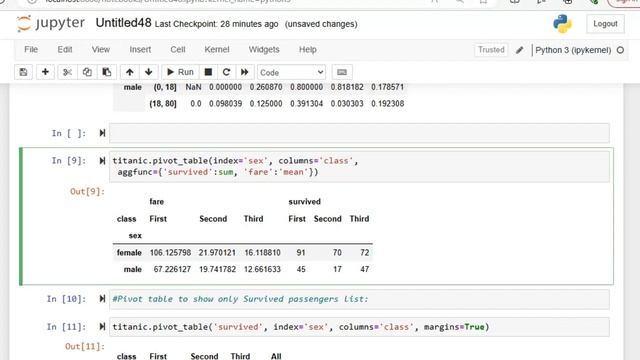Image resolution: width=640 pixels, height=360 pixels.
Task: Click the value 106.125798
Action: point(170,253)
